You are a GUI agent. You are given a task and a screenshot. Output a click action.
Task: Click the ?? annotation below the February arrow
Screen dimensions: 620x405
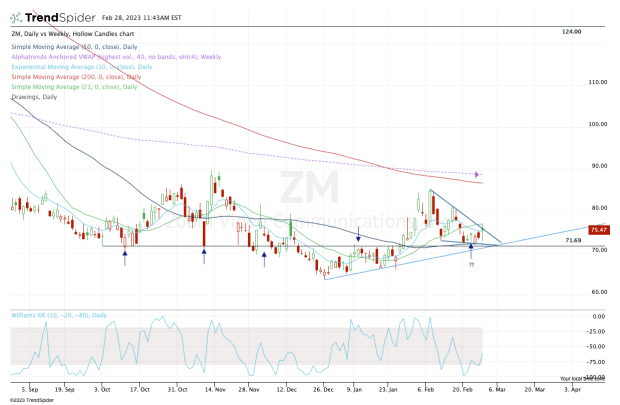tap(471, 265)
